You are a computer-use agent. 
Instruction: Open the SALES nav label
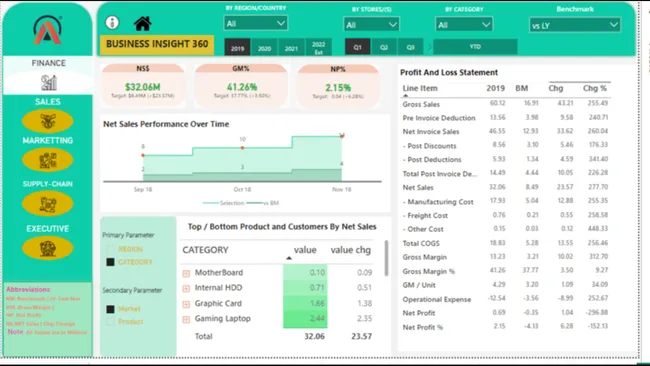point(48,102)
